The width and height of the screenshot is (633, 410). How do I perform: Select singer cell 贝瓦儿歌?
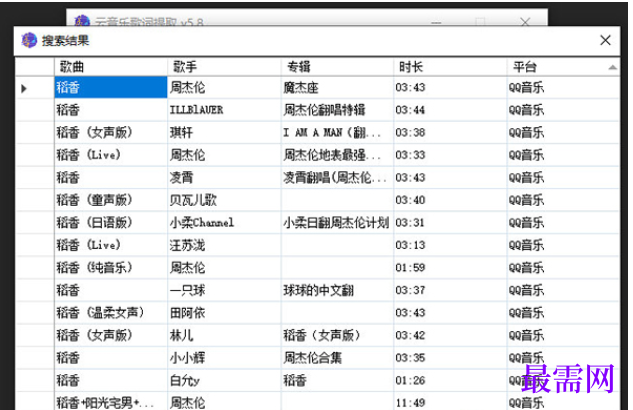224,200
